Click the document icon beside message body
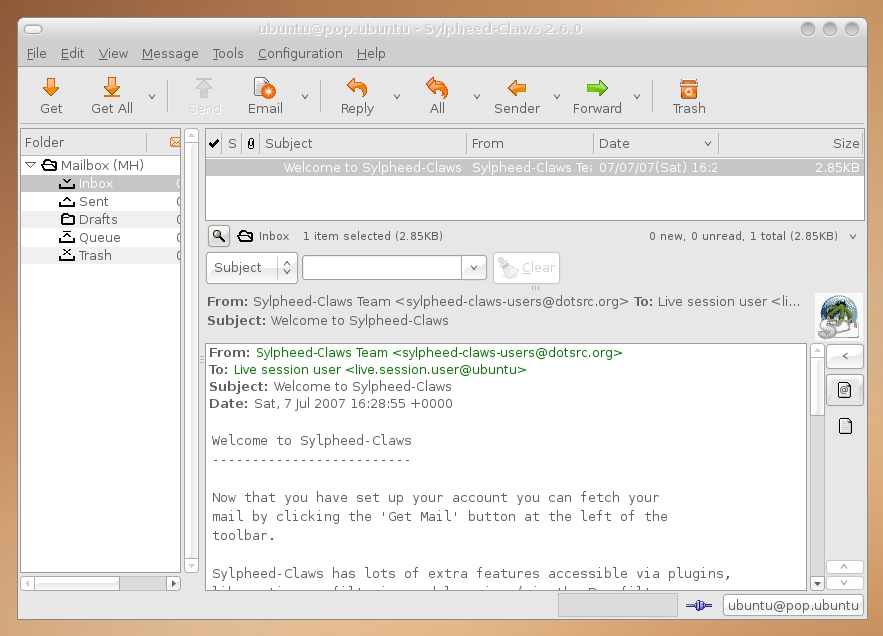 tap(845, 426)
